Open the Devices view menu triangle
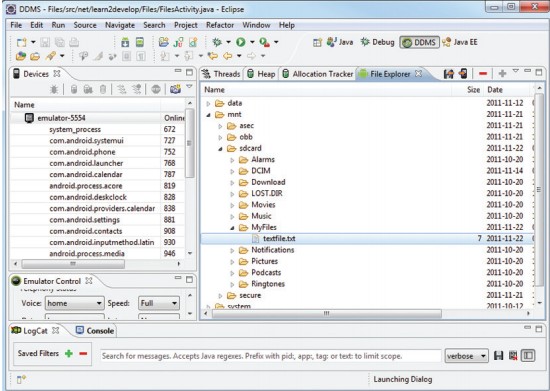 [189, 86]
